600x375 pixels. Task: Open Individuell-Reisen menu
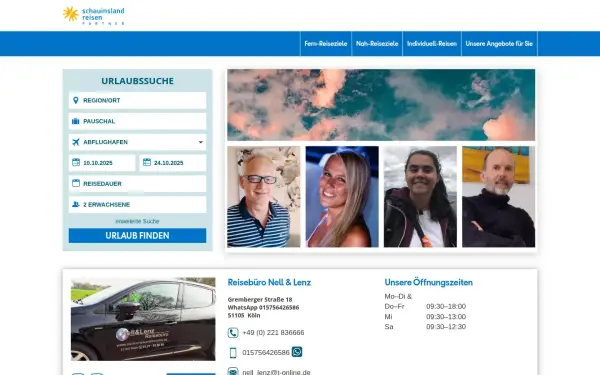pyautogui.click(x=432, y=44)
